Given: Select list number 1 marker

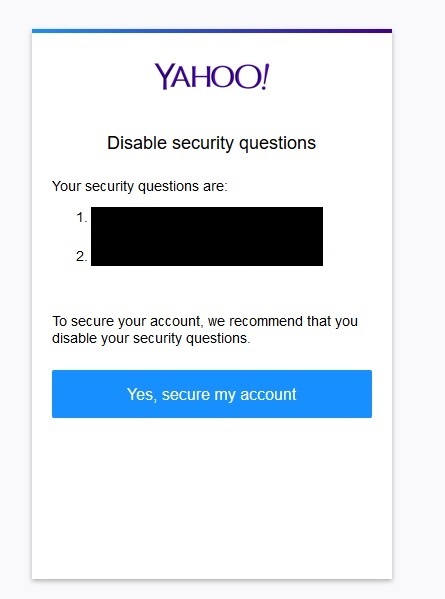Looking at the screenshot, I should tap(82, 217).
